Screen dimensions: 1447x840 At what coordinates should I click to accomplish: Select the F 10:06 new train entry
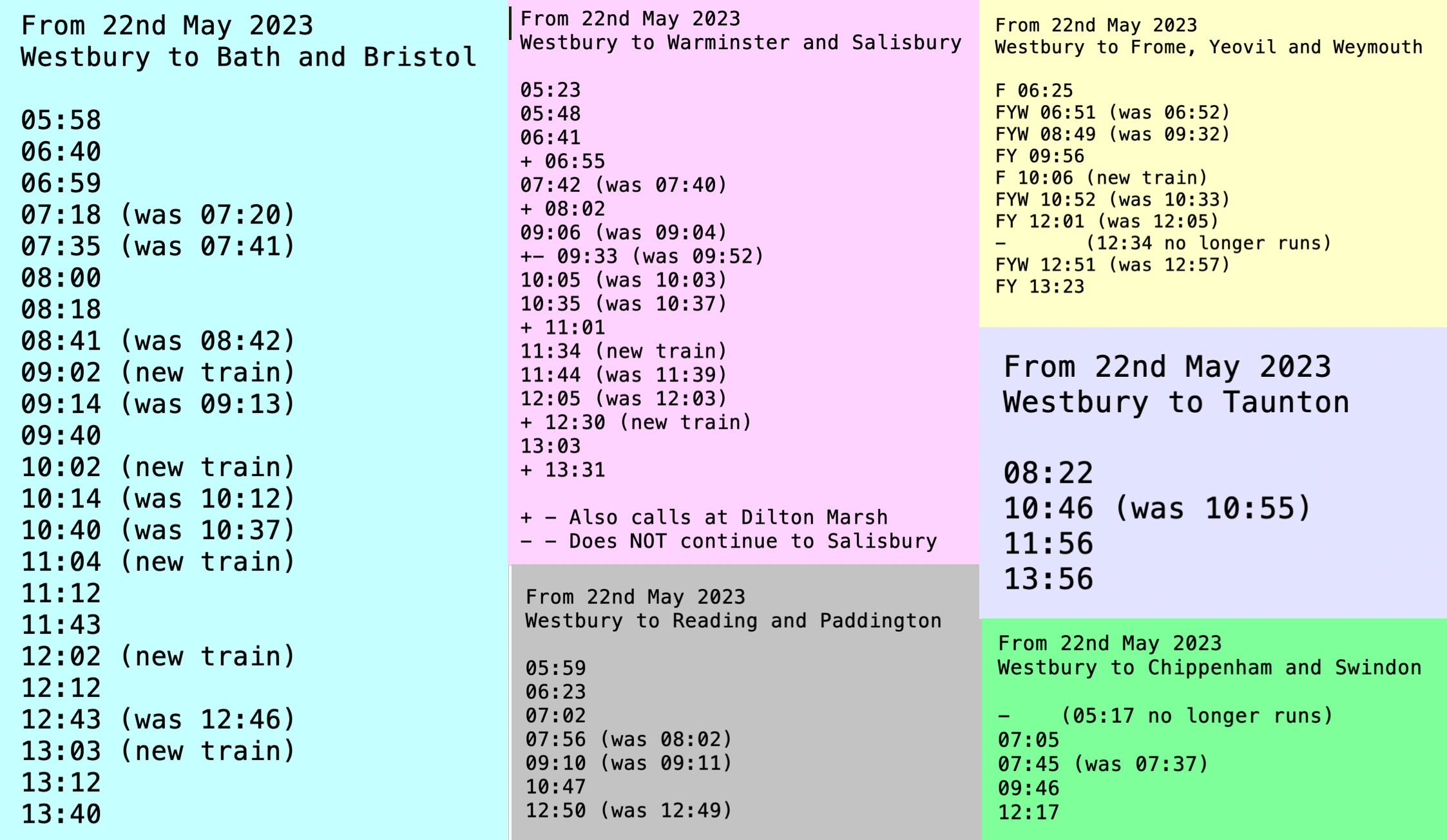pos(1100,178)
